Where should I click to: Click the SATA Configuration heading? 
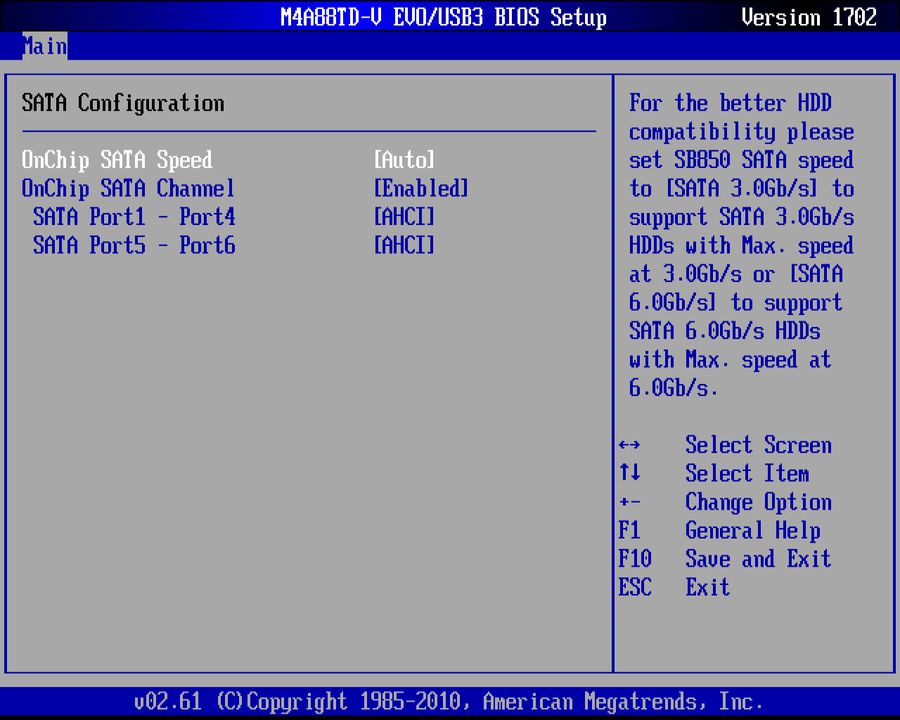122,103
